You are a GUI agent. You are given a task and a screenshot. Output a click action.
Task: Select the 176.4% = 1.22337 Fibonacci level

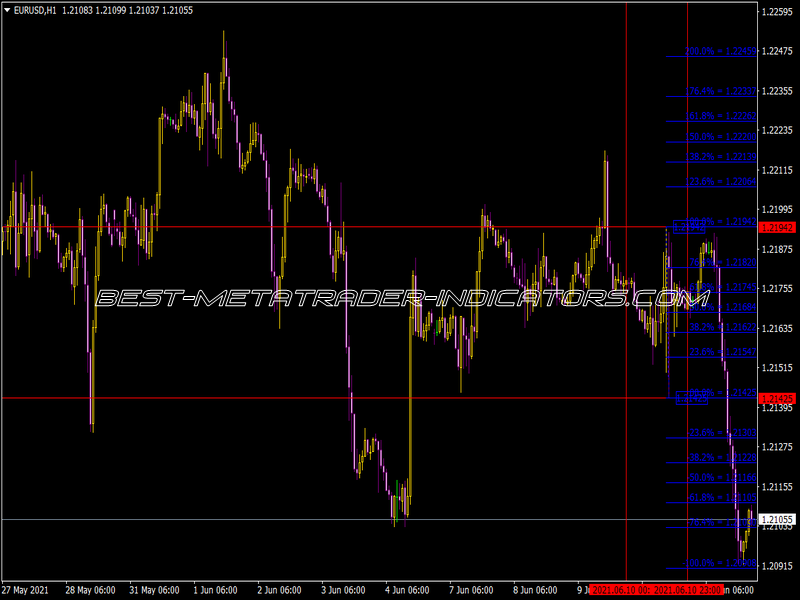[x=721, y=91]
